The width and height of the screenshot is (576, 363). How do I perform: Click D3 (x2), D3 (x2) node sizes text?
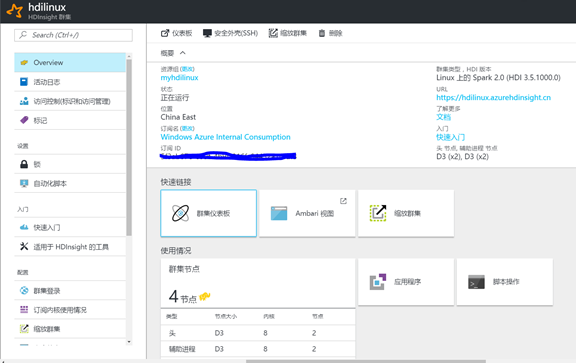[x=462, y=157]
